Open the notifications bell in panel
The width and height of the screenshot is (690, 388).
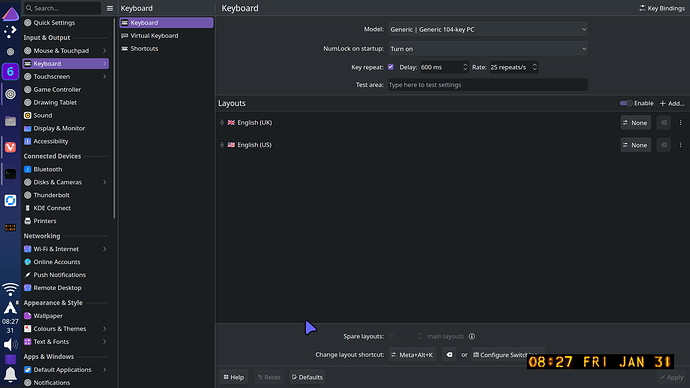click(x=10, y=374)
